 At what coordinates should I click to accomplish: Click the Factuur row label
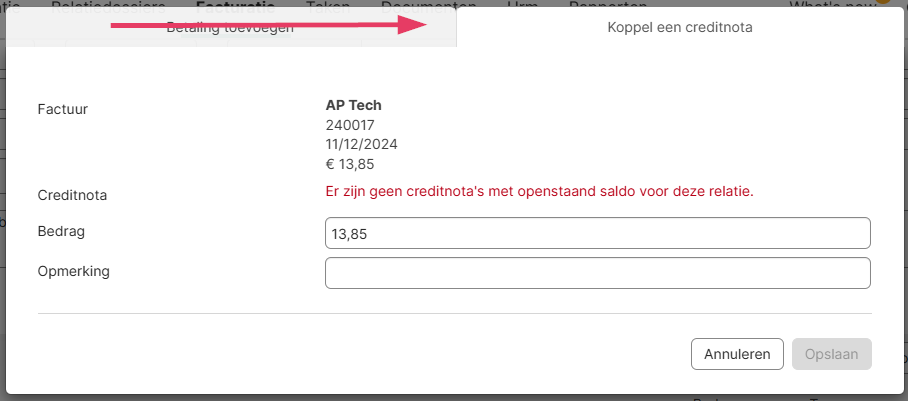63,108
